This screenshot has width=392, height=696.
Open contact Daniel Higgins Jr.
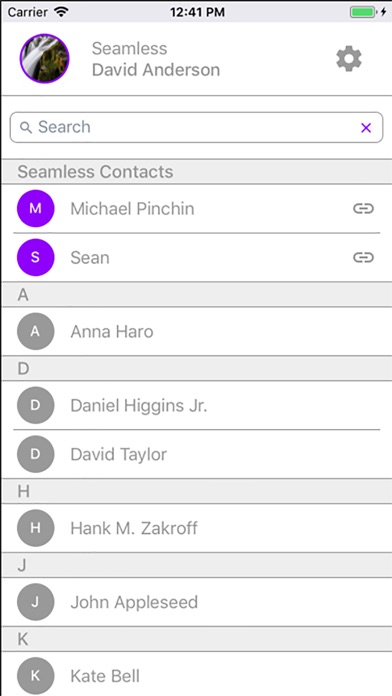pyautogui.click(x=196, y=405)
